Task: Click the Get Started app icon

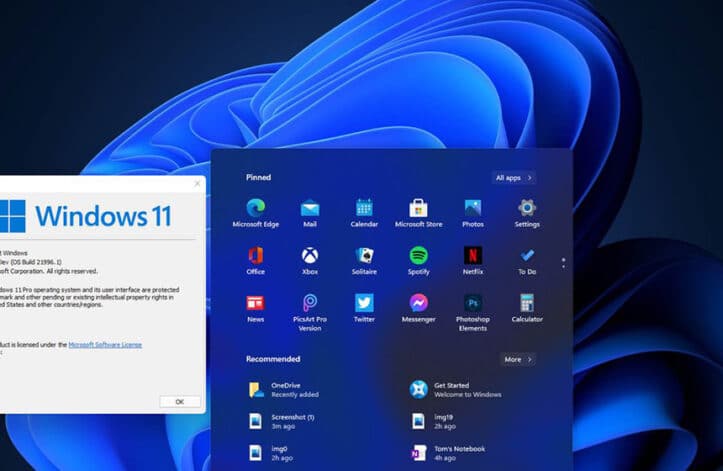Action: tap(418, 390)
